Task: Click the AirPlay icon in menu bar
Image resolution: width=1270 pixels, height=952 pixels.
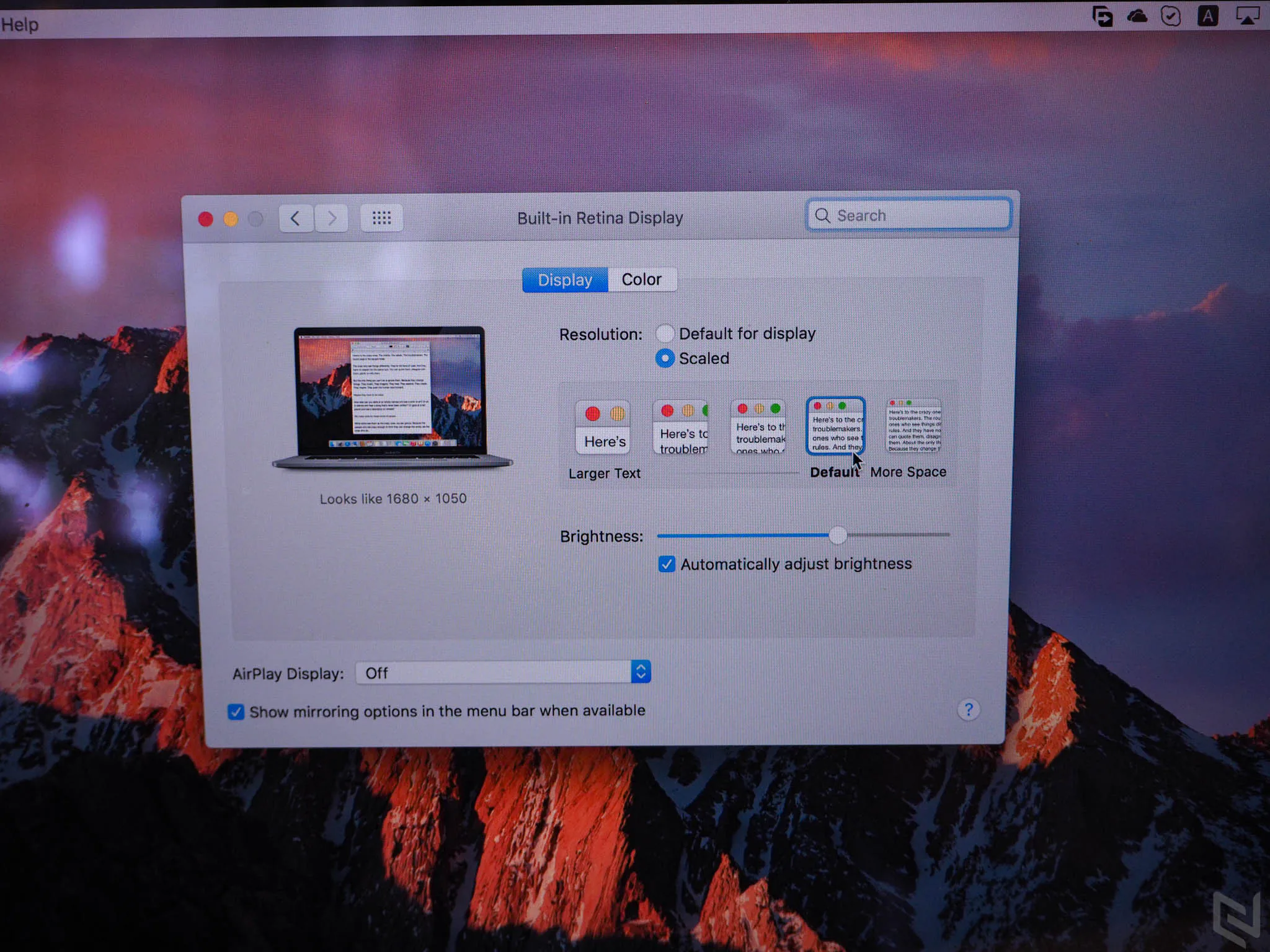Action: (x=1247, y=15)
